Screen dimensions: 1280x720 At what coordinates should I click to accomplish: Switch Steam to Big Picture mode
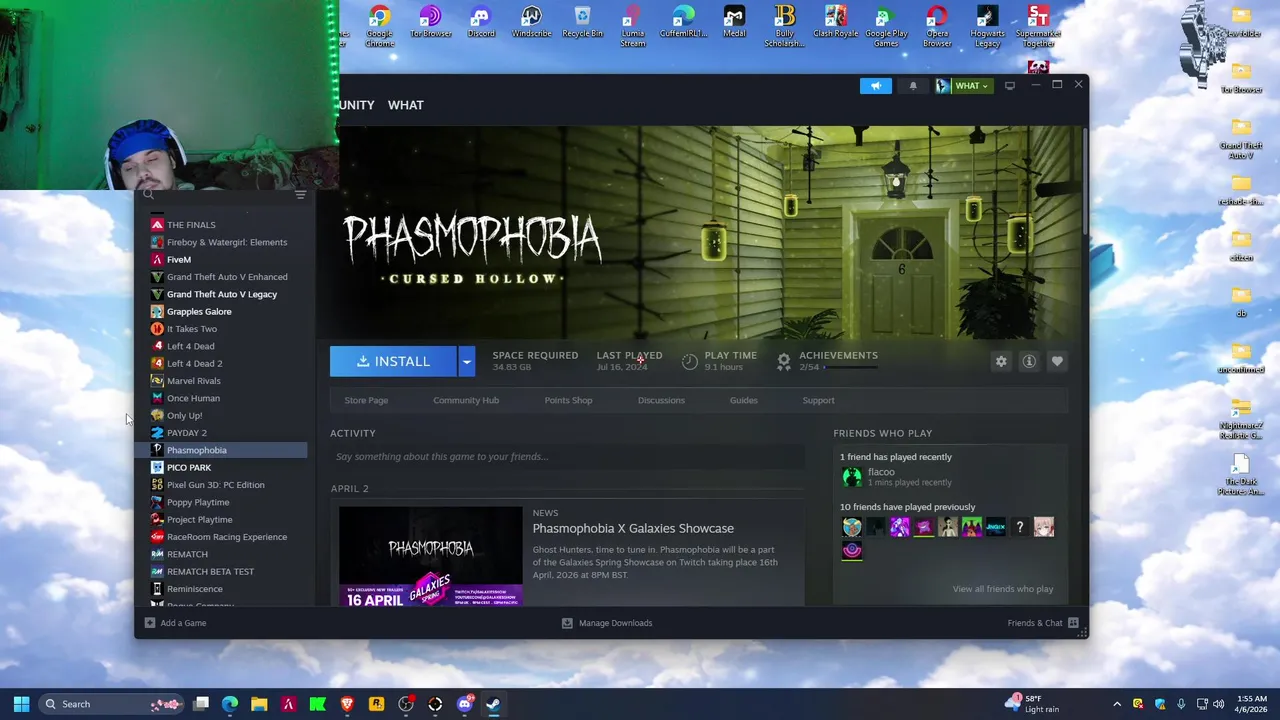click(1010, 86)
